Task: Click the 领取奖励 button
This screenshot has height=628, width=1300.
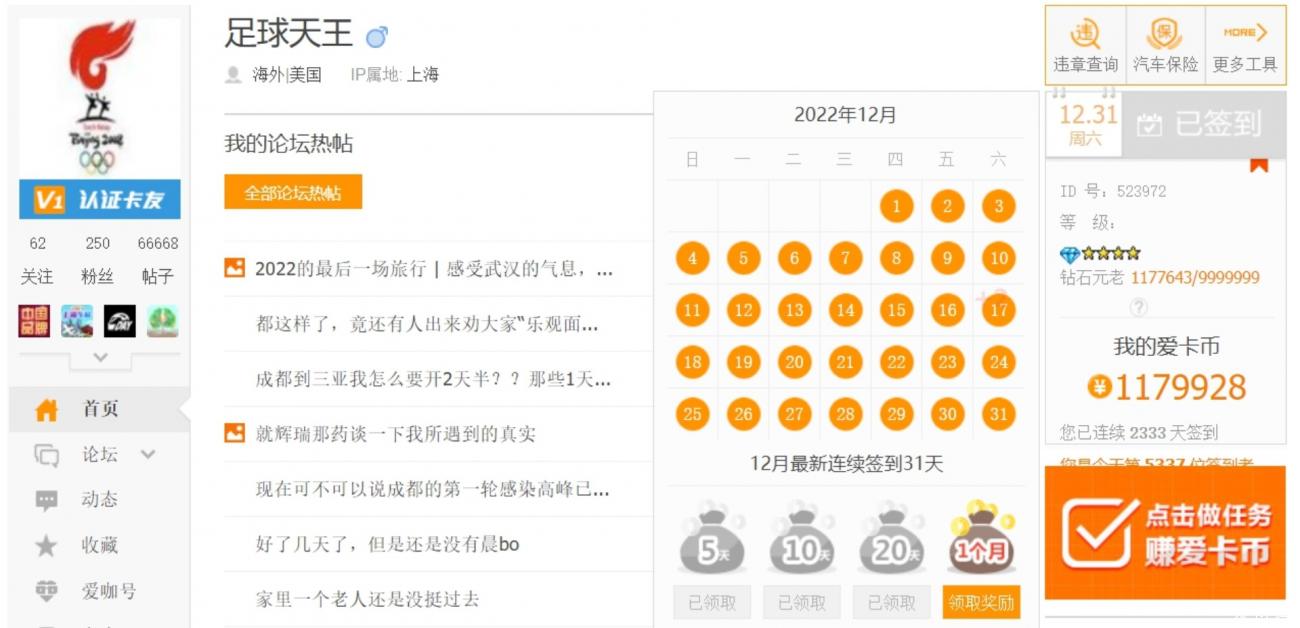Action: click(x=981, y=602)
